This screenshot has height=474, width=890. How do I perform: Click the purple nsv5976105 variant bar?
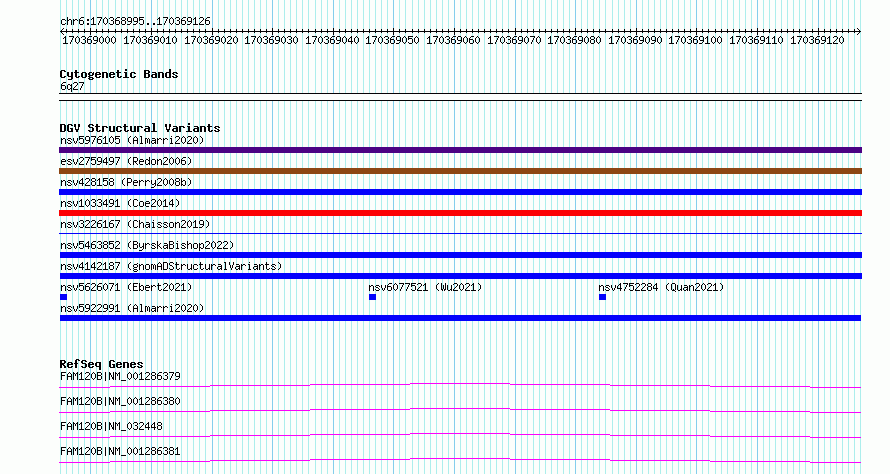[460, 150]
